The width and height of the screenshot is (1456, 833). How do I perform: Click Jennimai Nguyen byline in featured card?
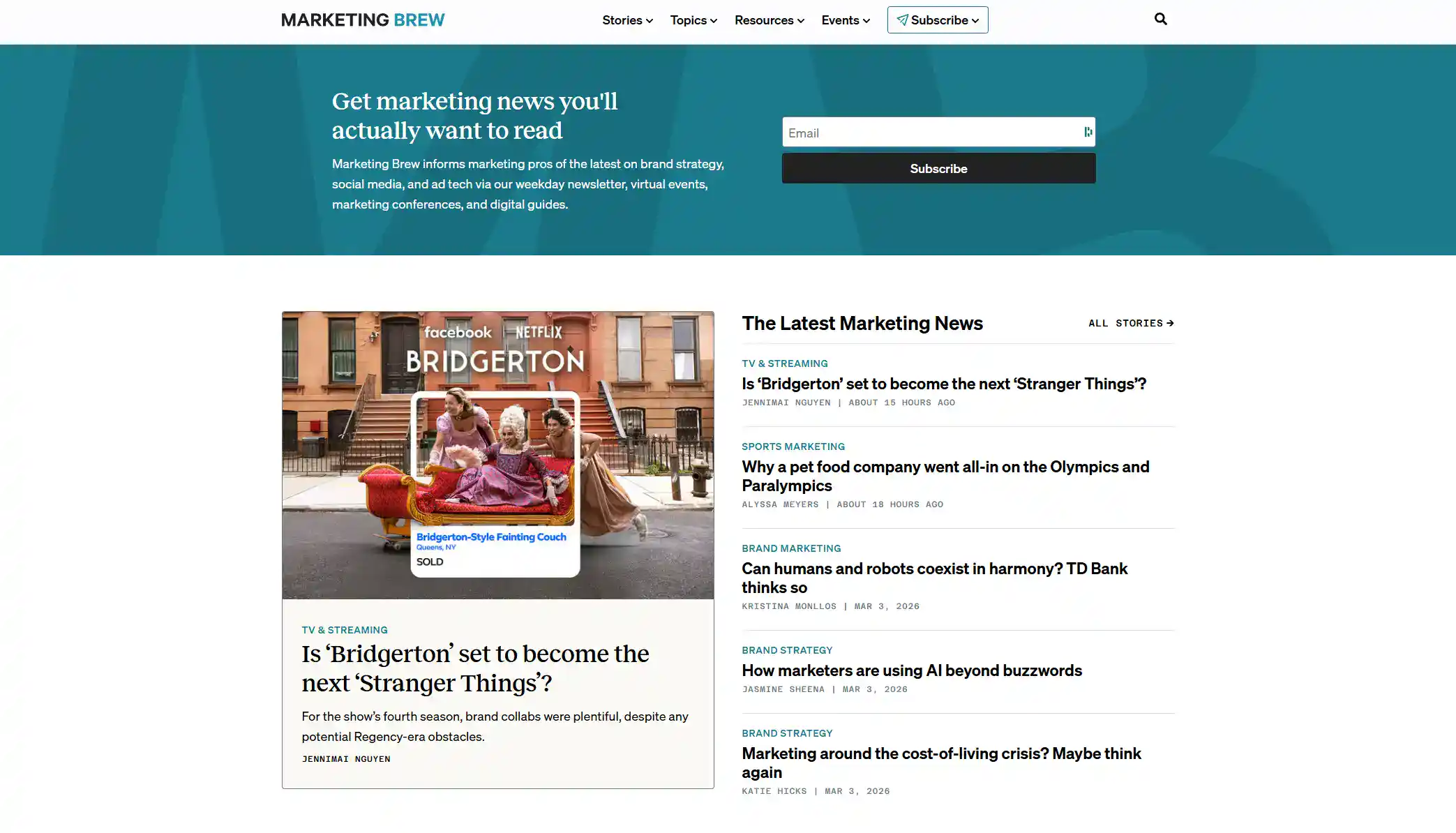click(346, 759)
